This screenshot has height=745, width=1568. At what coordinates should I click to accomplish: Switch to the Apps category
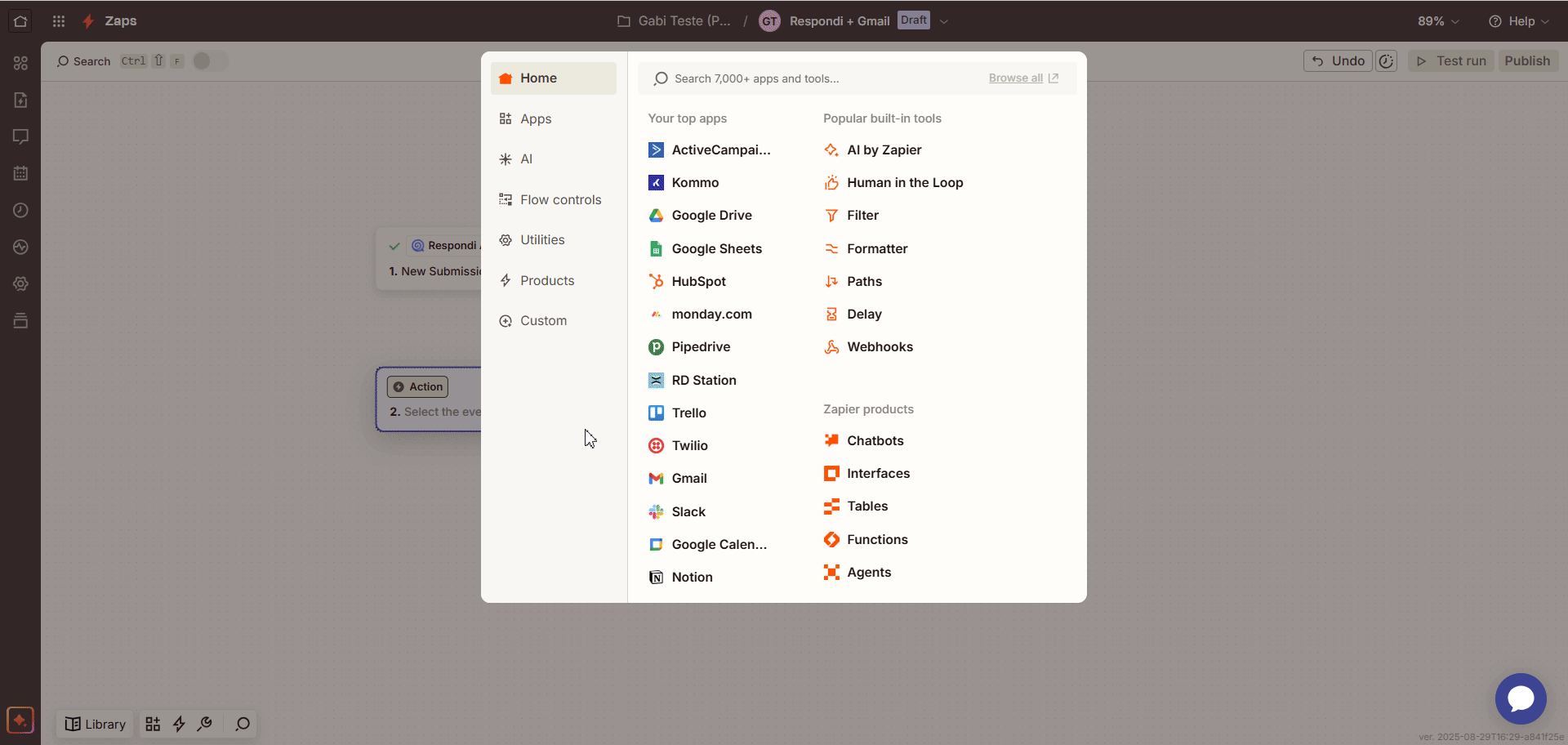[x=554, y=119]
